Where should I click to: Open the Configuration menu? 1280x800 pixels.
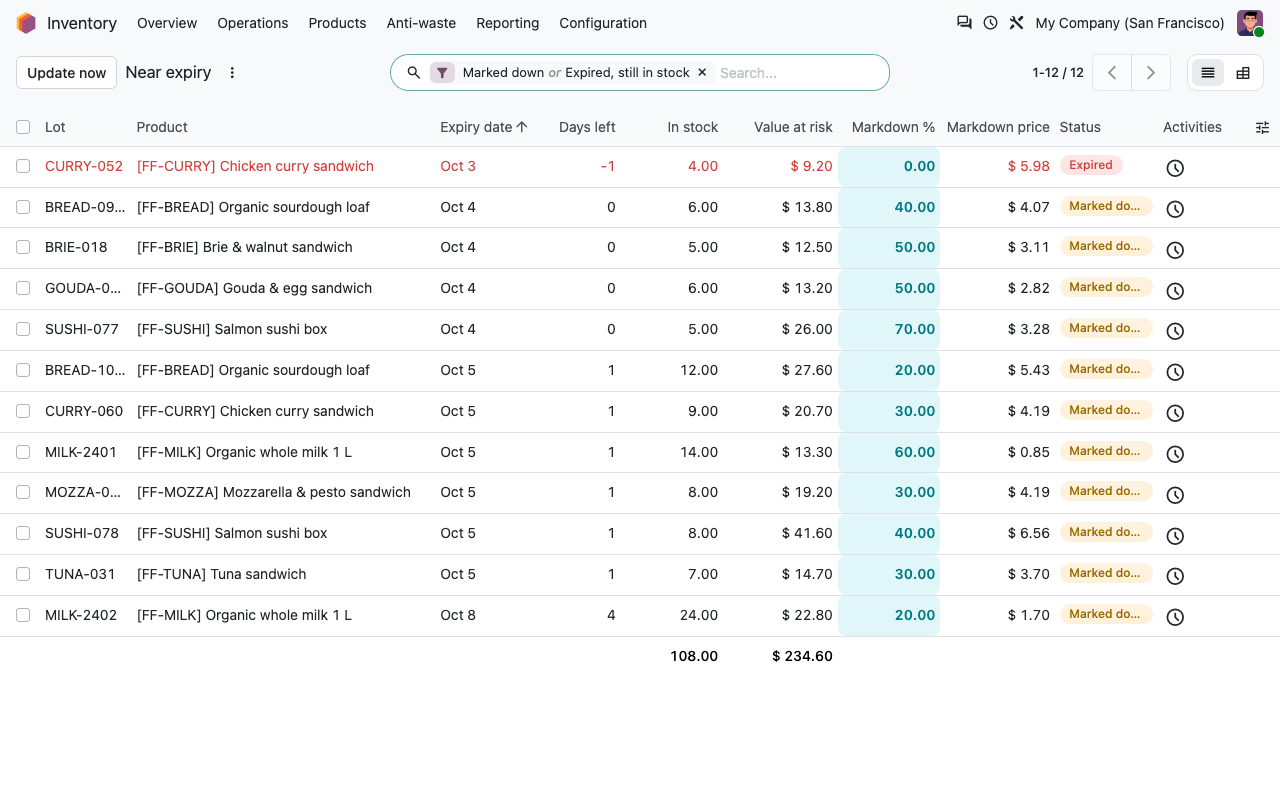(x=603, y=23)
